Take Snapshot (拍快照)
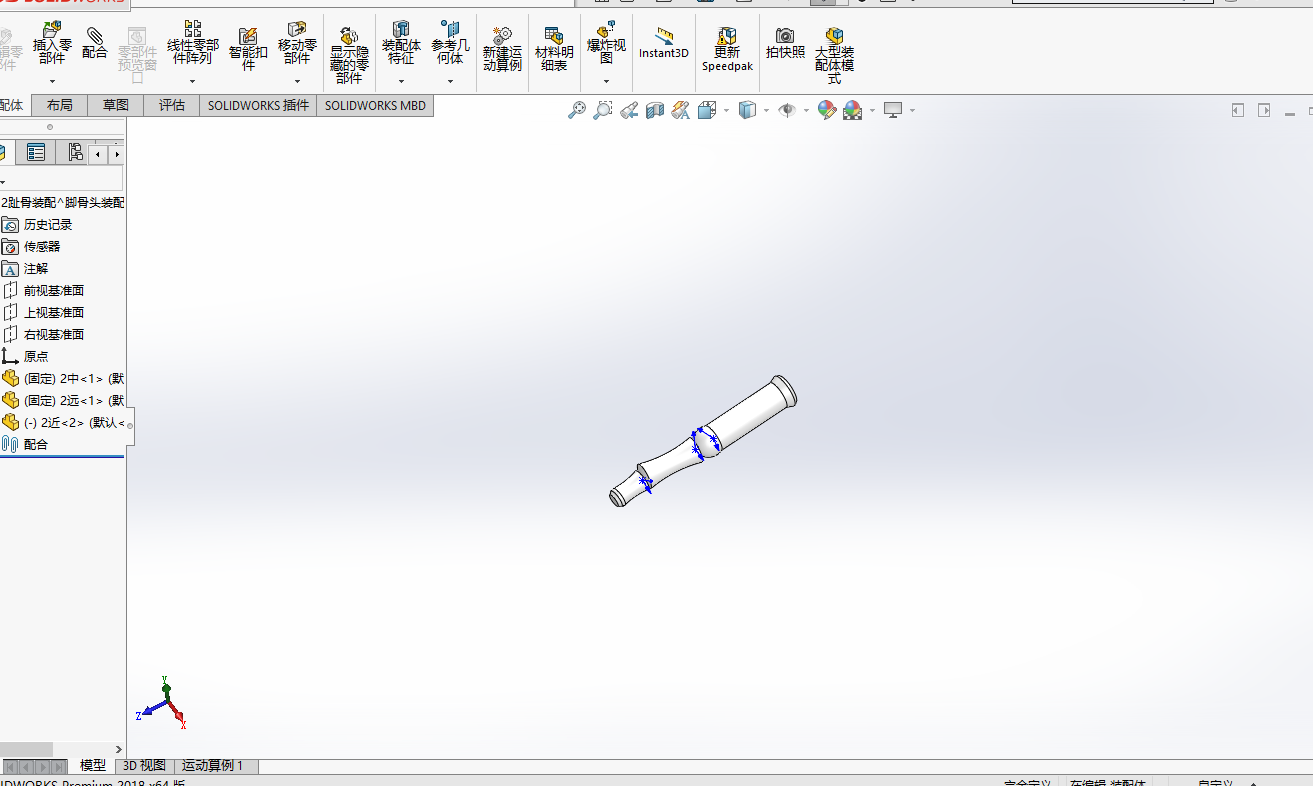The image size is (1313, 786). click(x=785, y=44)
